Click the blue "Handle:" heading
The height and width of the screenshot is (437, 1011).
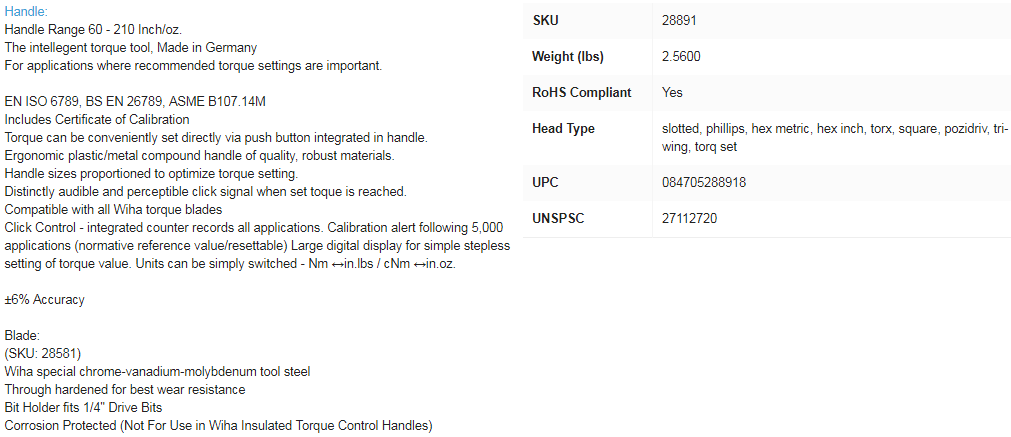26,11
